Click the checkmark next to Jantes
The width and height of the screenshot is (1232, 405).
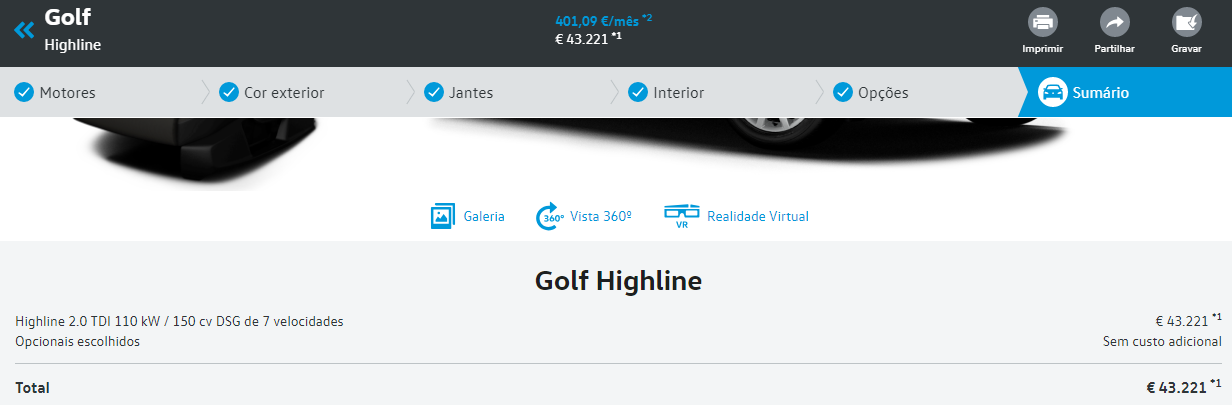tap(434, 92)
